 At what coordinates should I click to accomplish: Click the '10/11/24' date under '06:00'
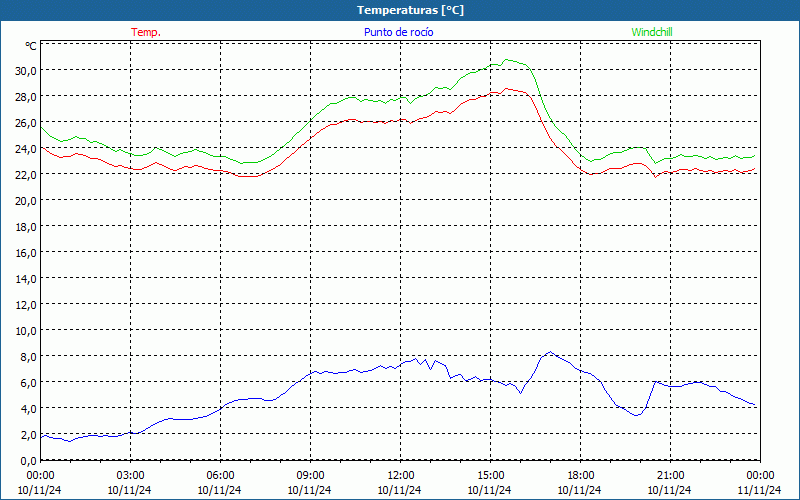219,490
